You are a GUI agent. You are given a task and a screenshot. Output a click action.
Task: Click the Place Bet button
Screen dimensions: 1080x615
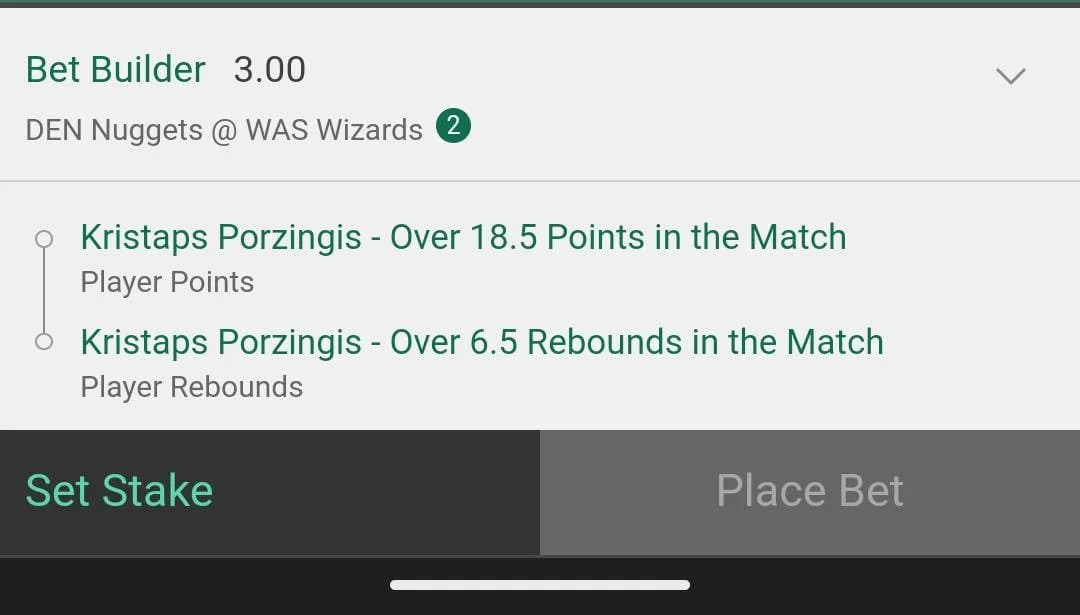(x=810, y=492)
